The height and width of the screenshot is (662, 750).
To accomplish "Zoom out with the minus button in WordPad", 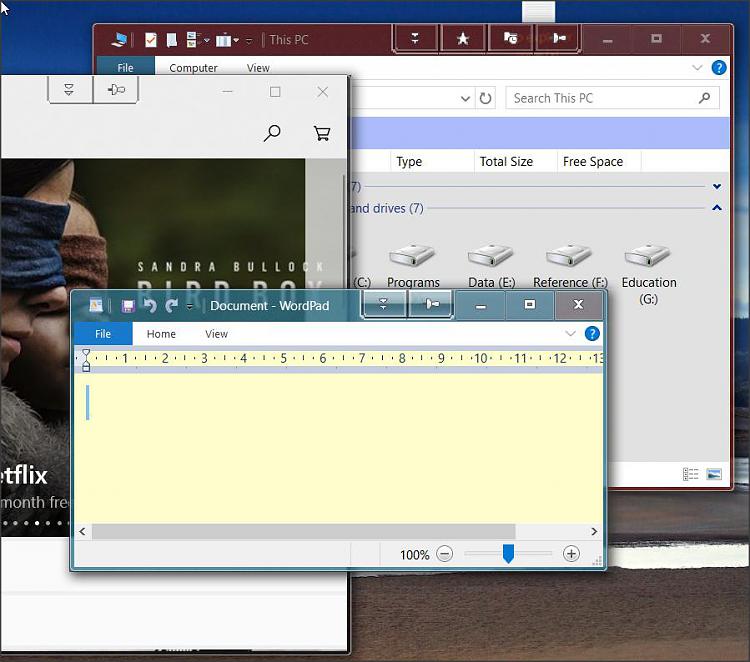I will click(x=444, y=554).
